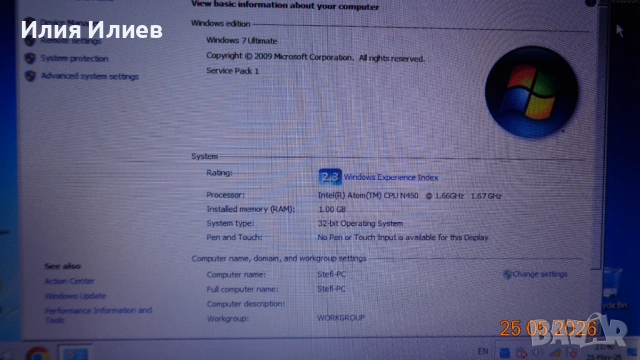Open System protection link
The image size is (640, 360).
pyautogui.click(x=74, y=58)
